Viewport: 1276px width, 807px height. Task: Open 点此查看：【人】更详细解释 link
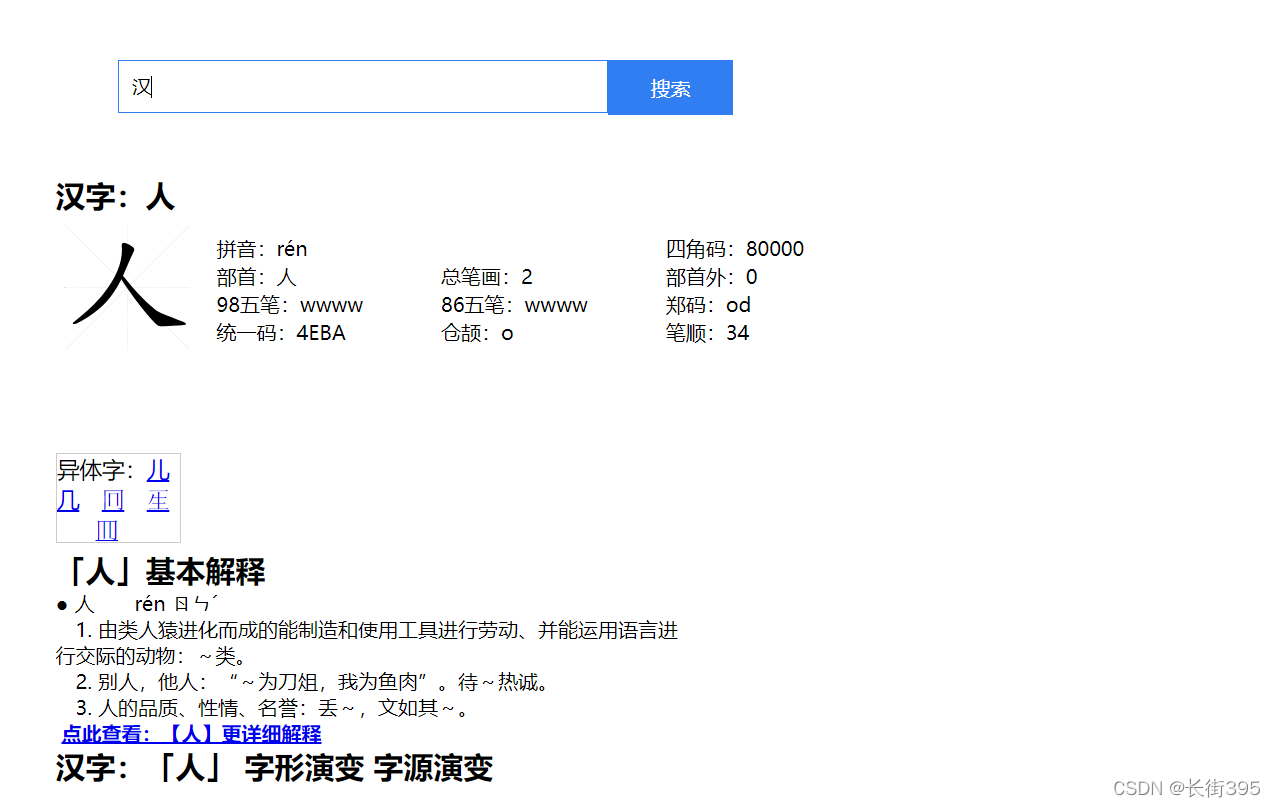pos(191,734)
